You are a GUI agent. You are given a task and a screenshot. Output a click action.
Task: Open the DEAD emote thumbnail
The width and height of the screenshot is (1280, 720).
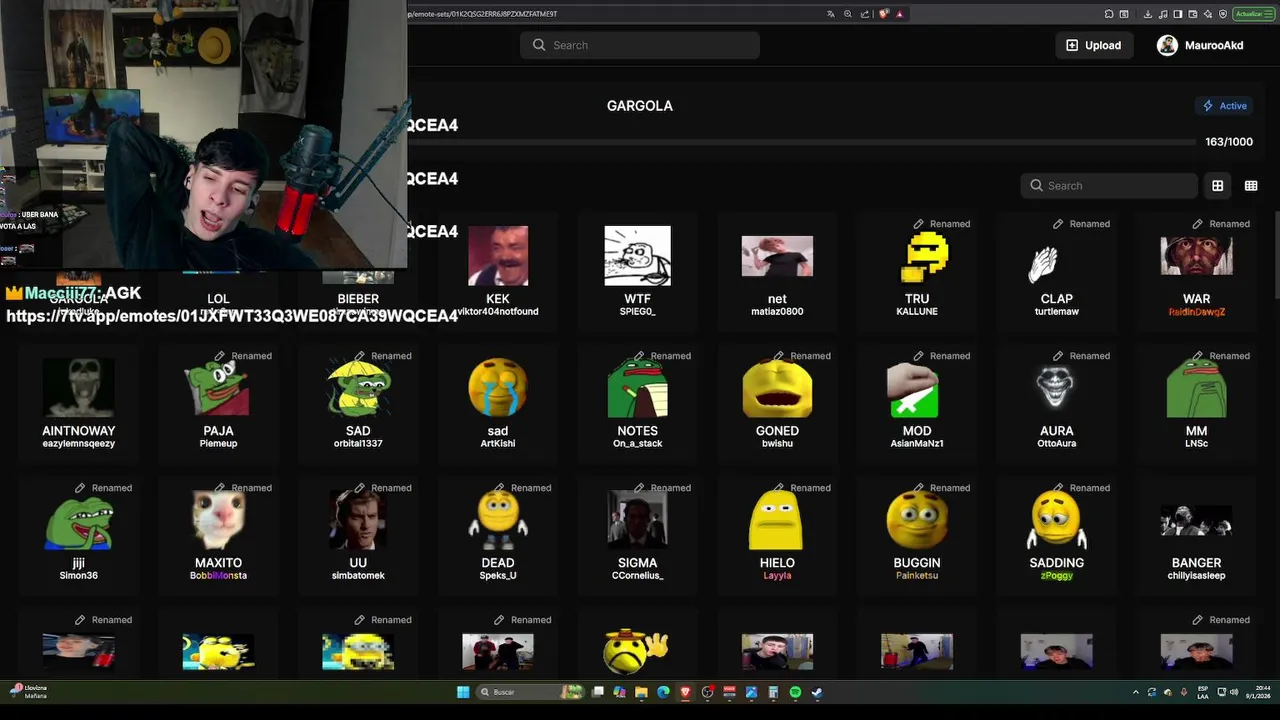498,520
